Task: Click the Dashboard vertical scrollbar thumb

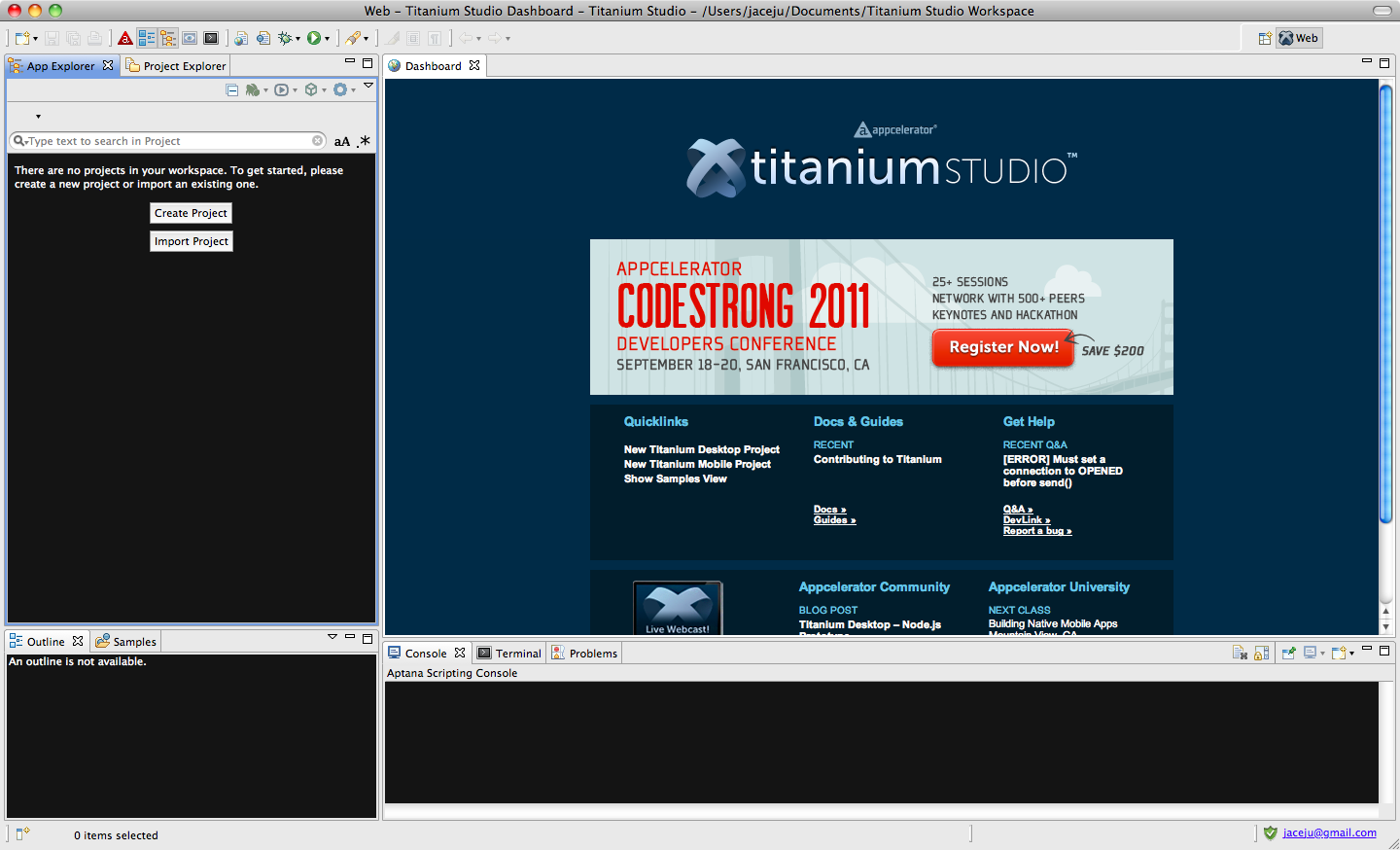Action: pyautogui.click(x=1386, y=303)
